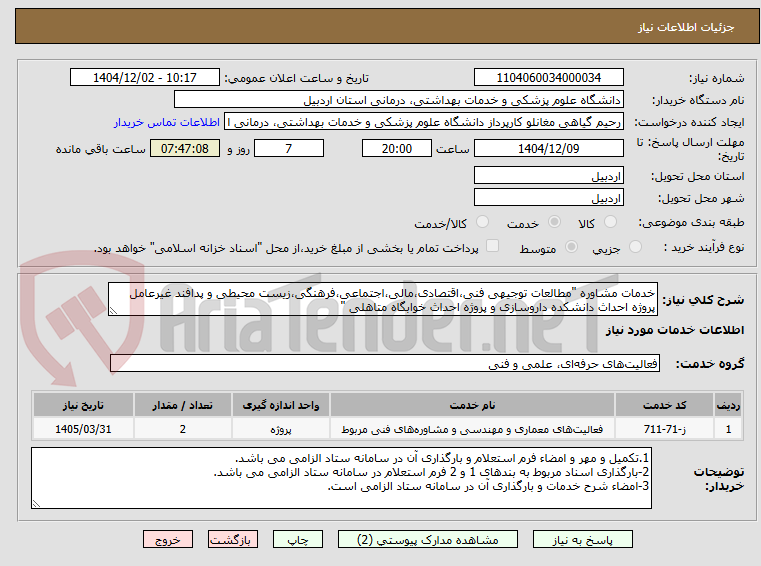Click the شرح کلی نیاز text area
The width and height of the screenshot is (761, 566).
coord(383,300)
